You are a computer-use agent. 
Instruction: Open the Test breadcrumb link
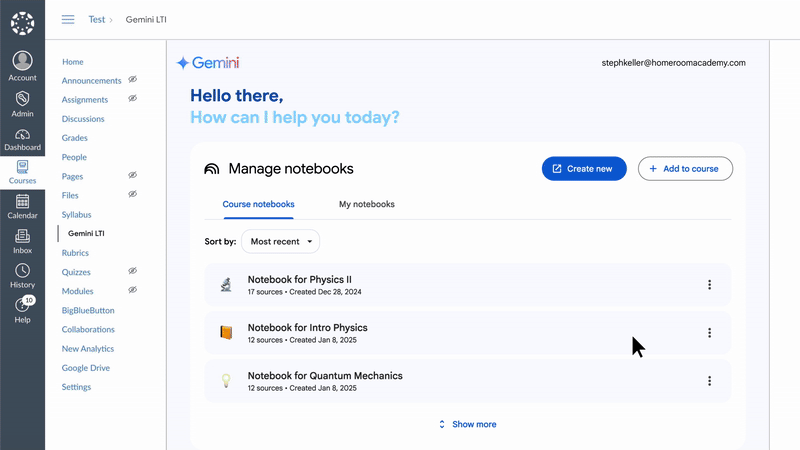96,19
